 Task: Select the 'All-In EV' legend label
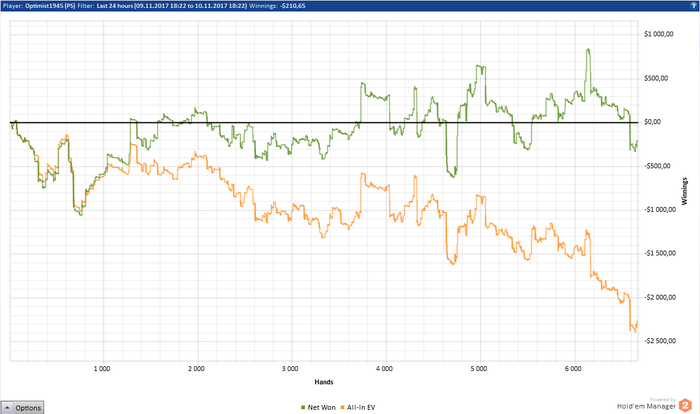tap(361, 407)
